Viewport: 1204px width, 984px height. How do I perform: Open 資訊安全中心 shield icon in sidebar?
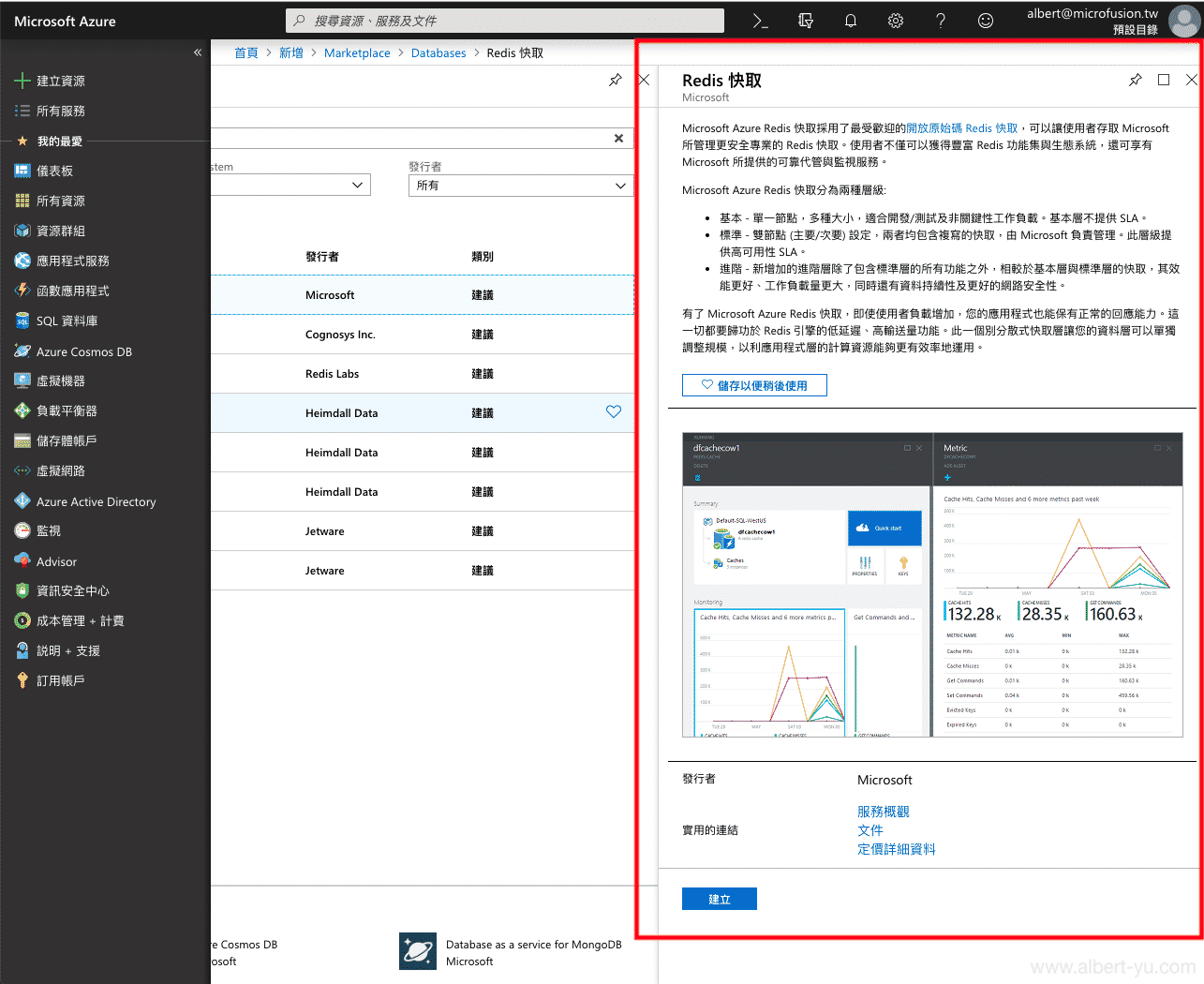(22, 590)
